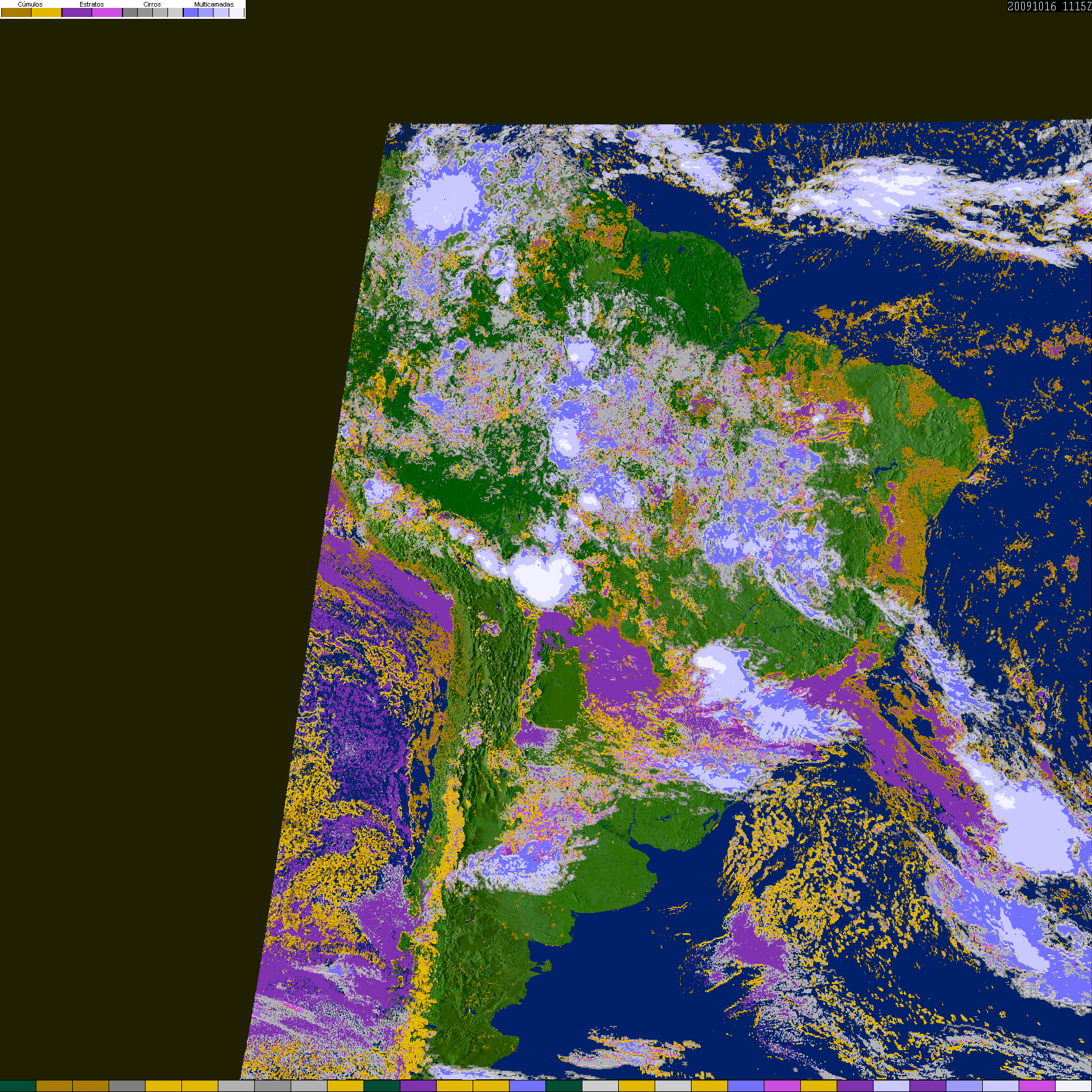The width and height of the screenshot is (1092, 1092).
Task: Select the dark brown Cúmulos swatch
Action: [16, 12]
